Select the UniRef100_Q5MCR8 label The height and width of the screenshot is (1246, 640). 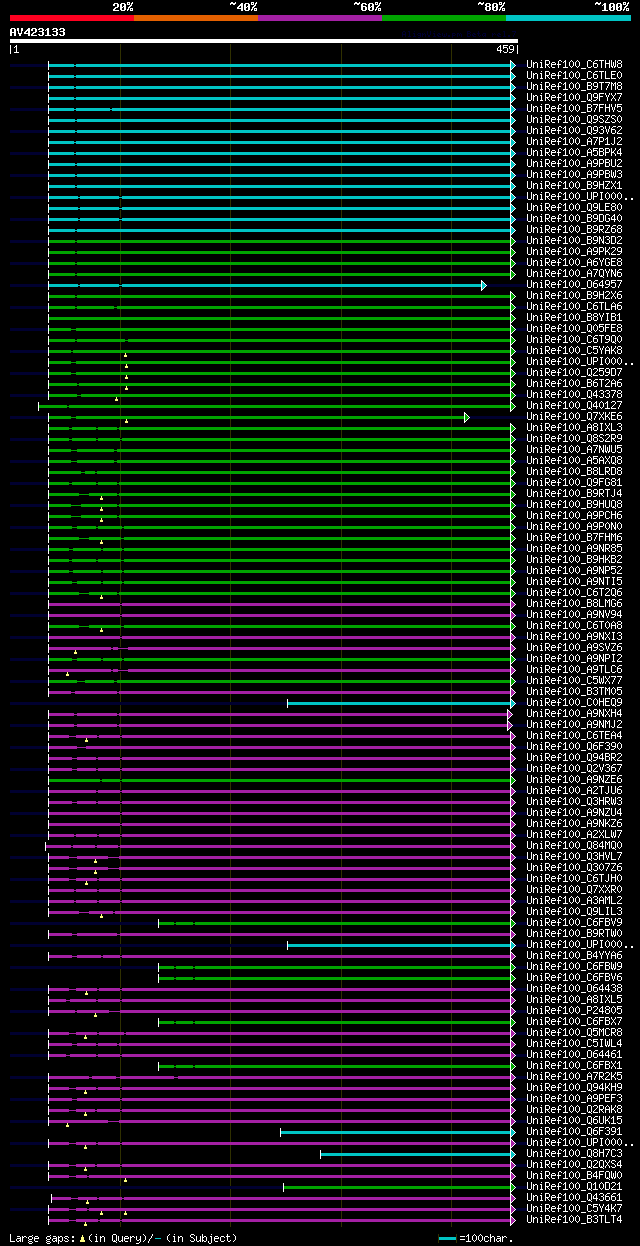click(574, 1032)
